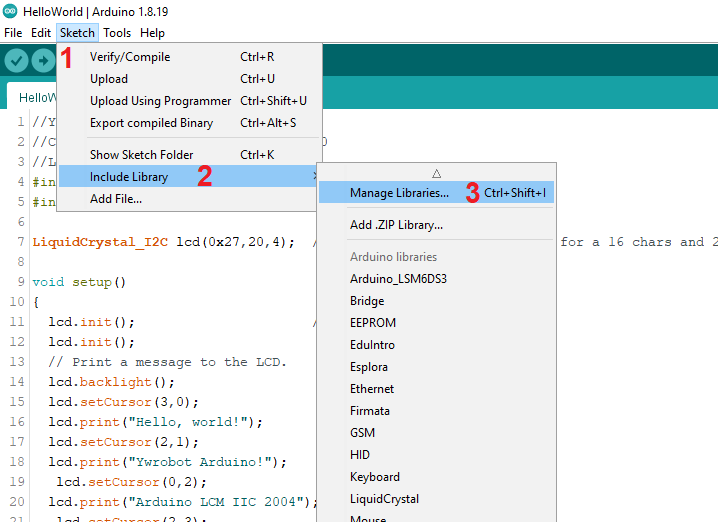718x522 pixels.
Task: Include the EEPROM library
Action: (373, 323)
